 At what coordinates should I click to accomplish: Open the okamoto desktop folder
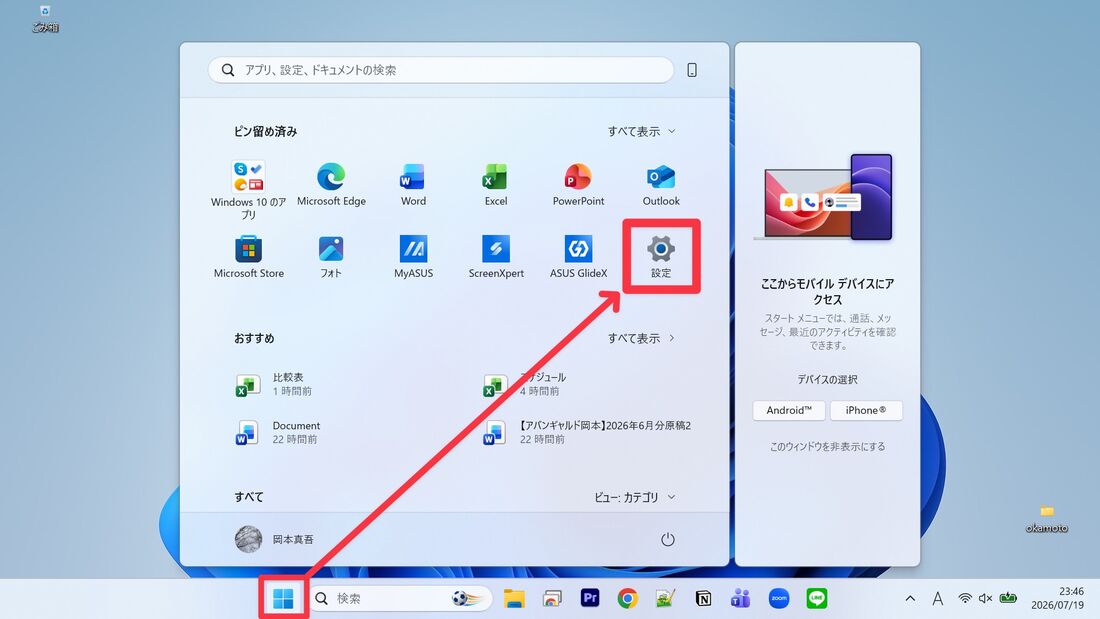tap(1047, 519)
